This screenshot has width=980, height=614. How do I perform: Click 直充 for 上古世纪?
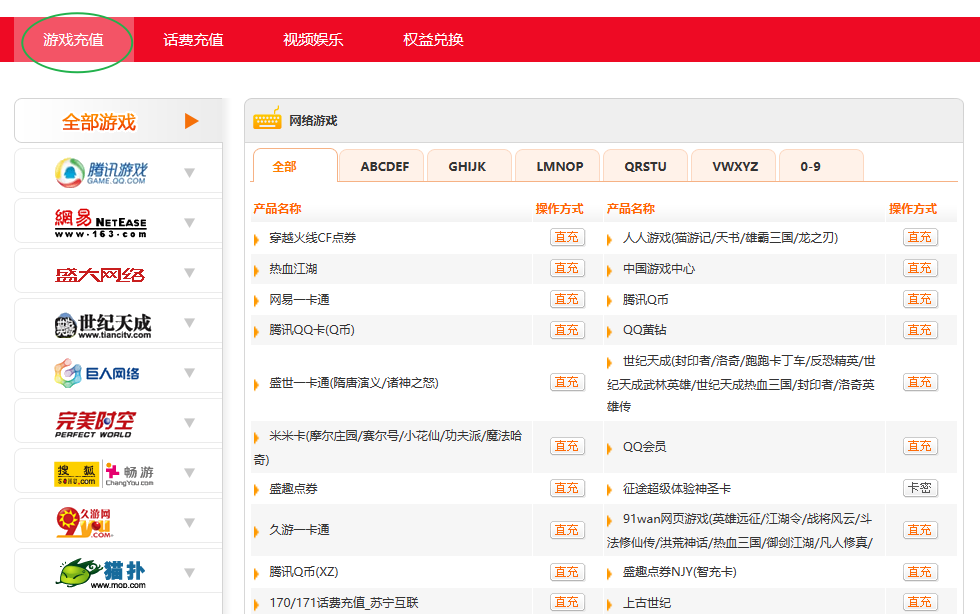click(920, 601)
